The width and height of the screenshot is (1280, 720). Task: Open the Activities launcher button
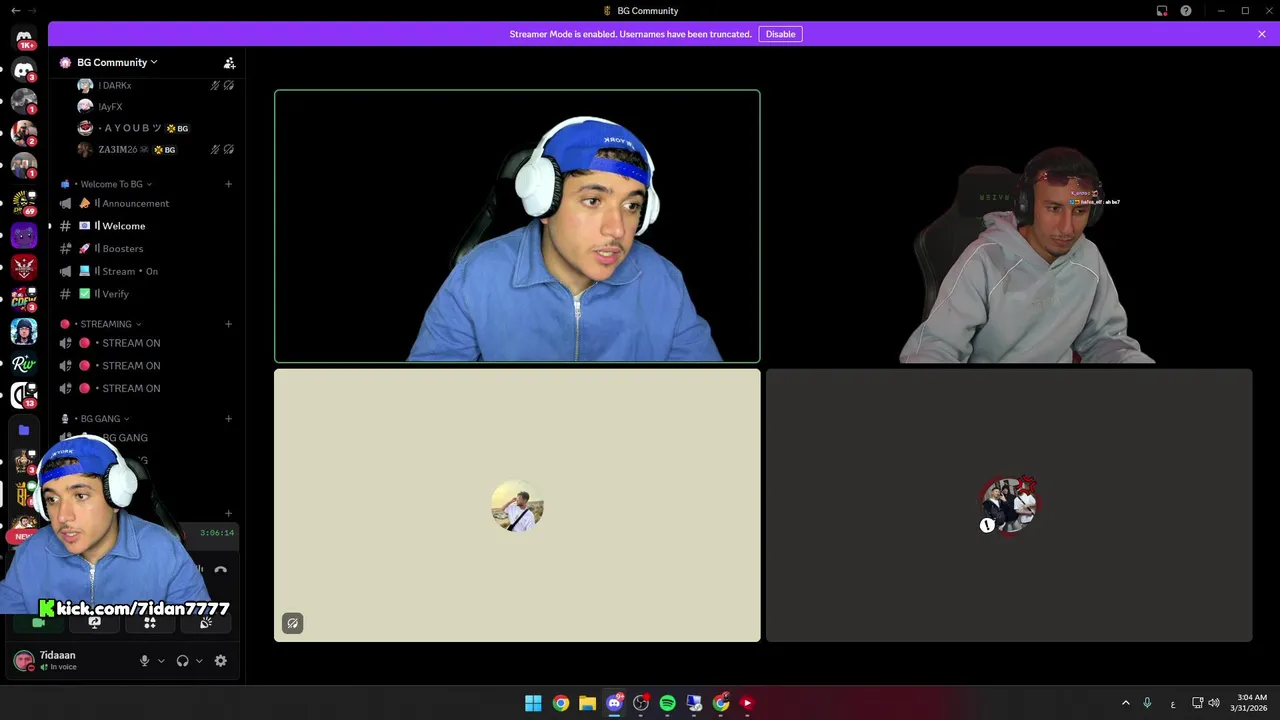point(150,623)
